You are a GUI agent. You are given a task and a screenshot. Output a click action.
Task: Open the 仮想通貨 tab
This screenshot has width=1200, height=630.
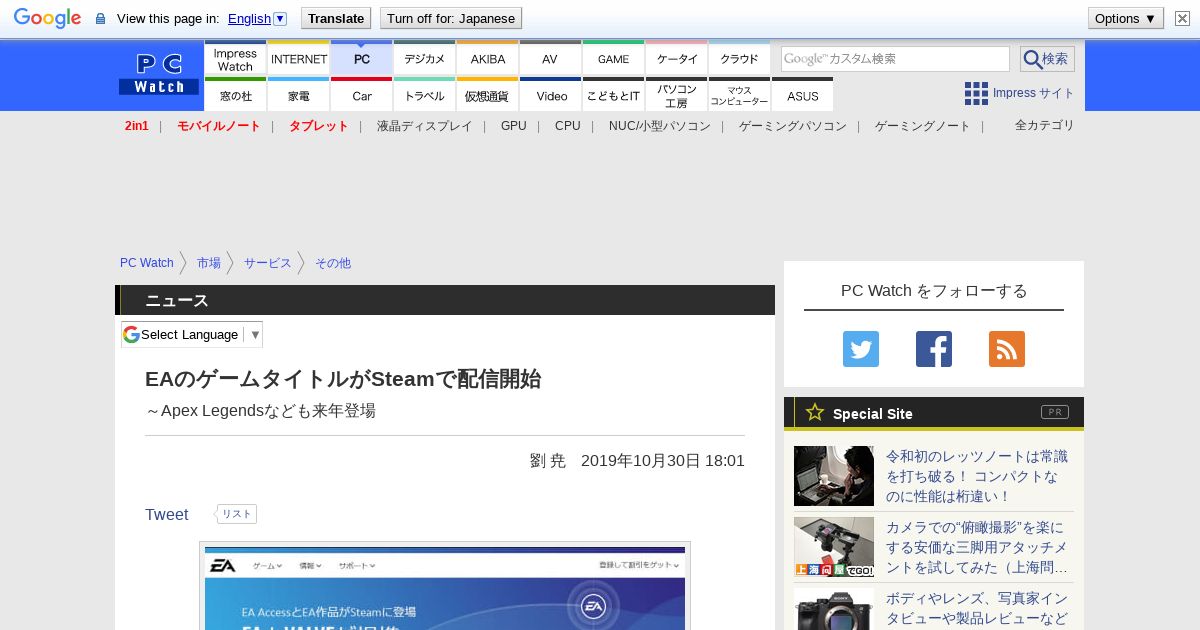click(488, 95)
